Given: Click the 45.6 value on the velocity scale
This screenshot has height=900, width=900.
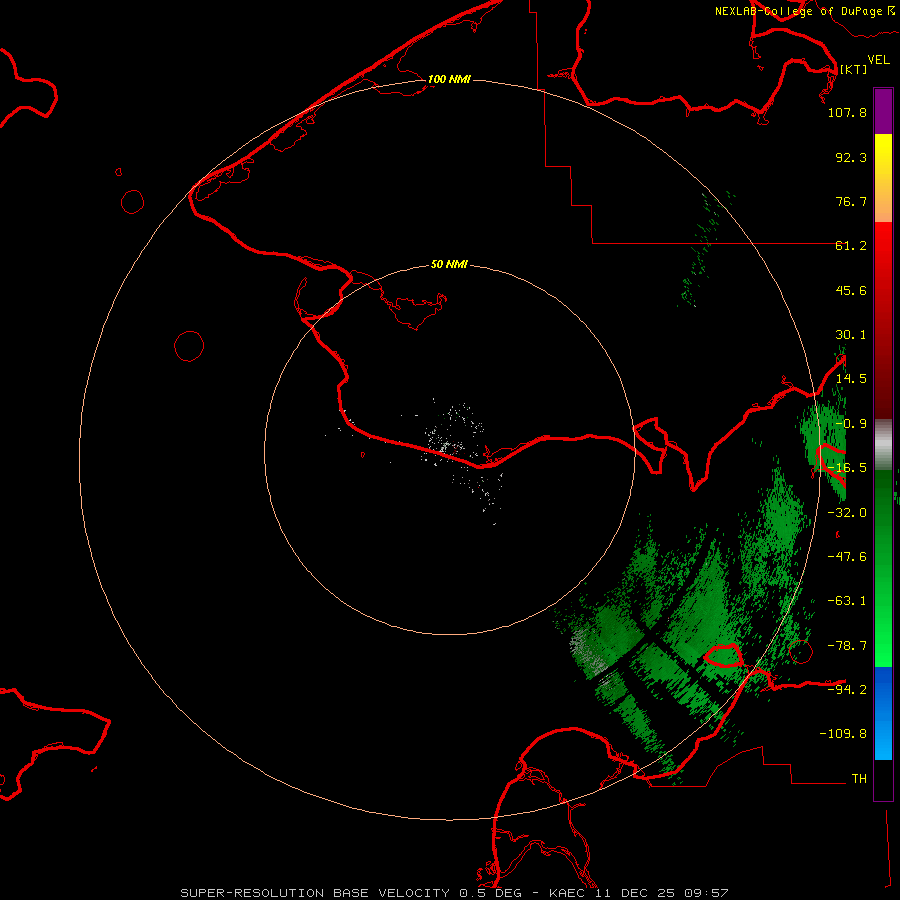Looking at the screenshot, I should [851, 290].
